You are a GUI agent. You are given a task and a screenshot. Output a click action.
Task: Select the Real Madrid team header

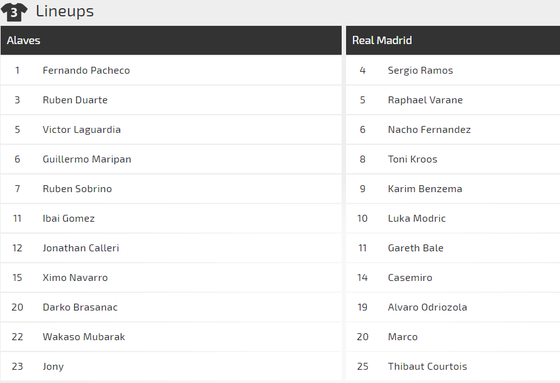click(453, 40)
